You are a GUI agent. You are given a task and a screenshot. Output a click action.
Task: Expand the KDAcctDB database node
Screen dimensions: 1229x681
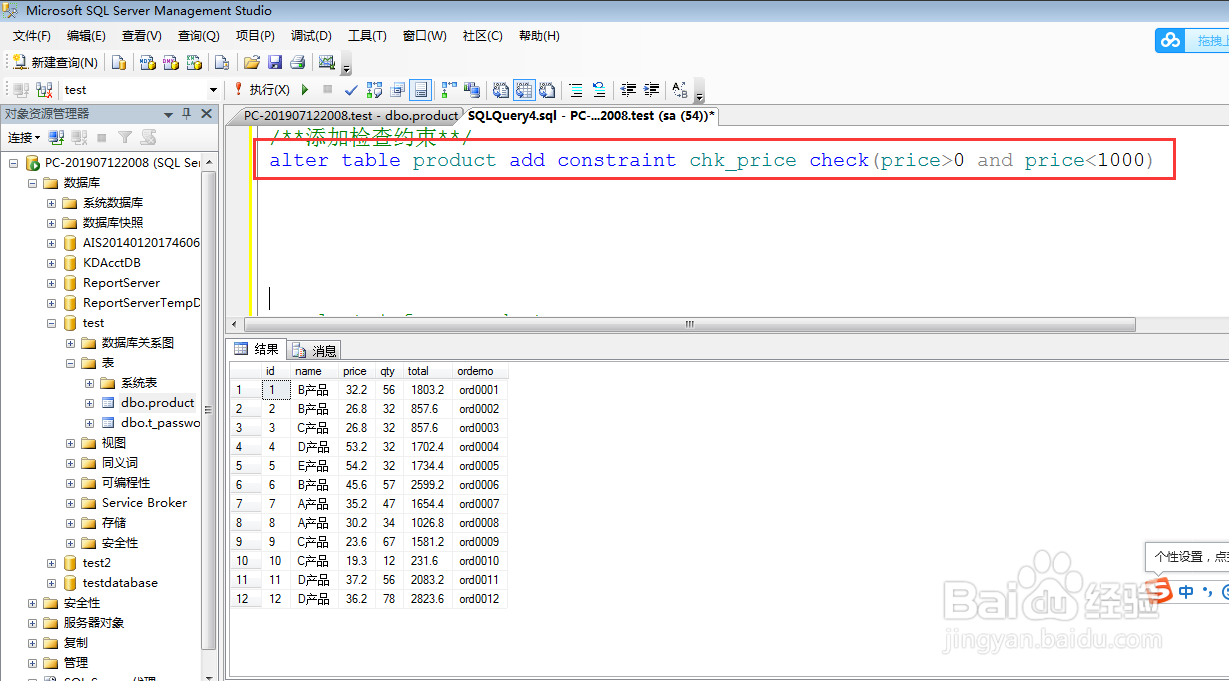[x=51, y=263]
